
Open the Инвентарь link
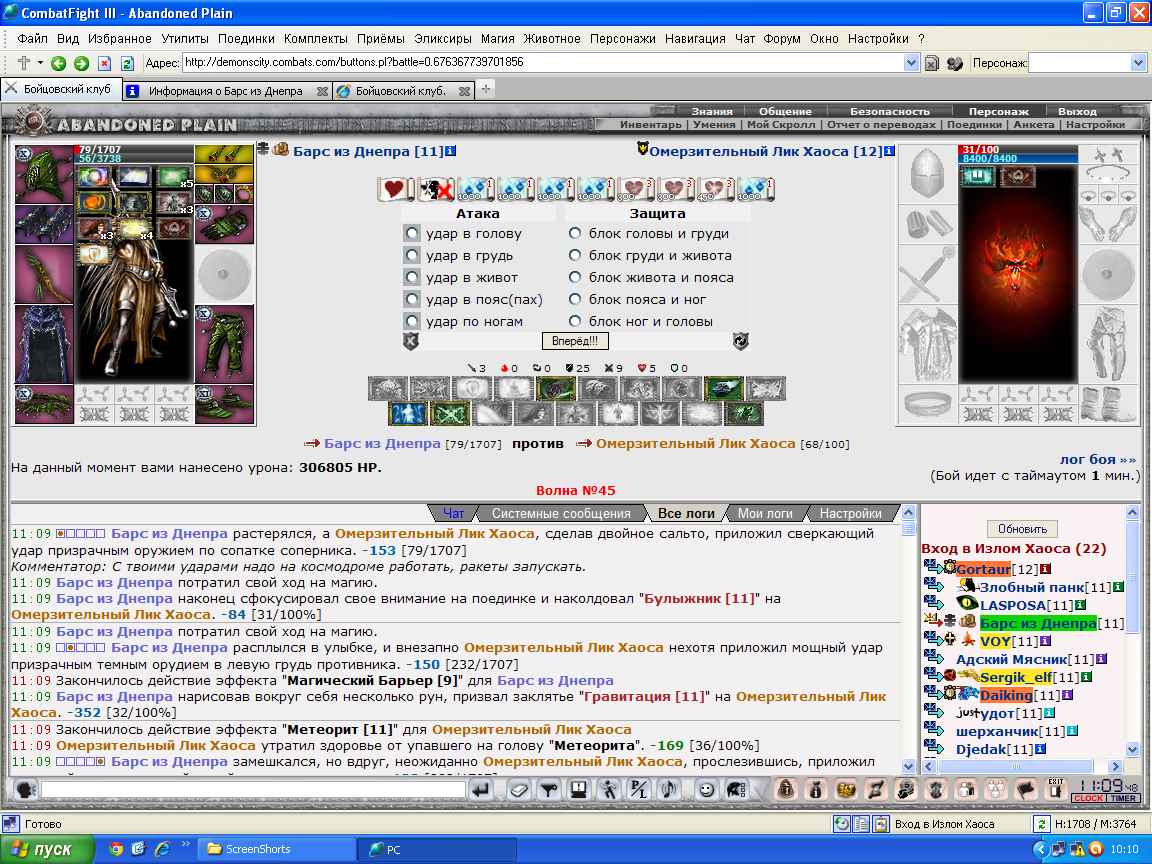(x=650, y=125)
